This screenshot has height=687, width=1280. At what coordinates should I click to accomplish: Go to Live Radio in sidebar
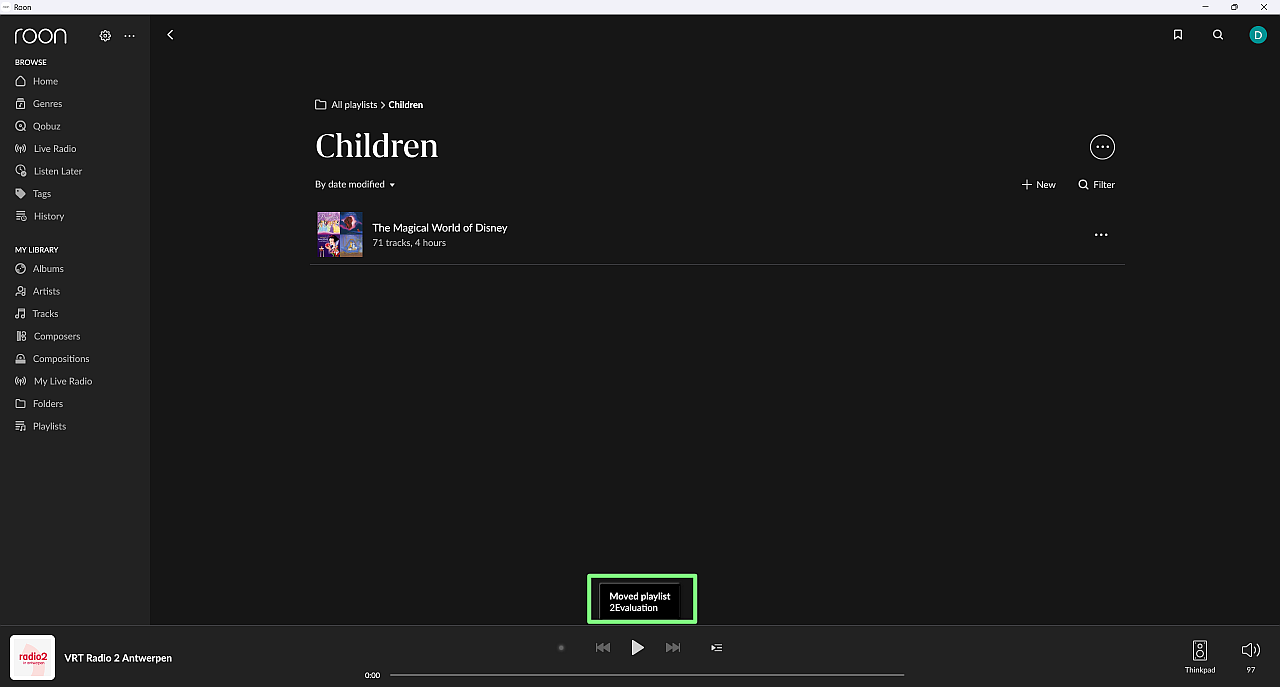[54, 149]
